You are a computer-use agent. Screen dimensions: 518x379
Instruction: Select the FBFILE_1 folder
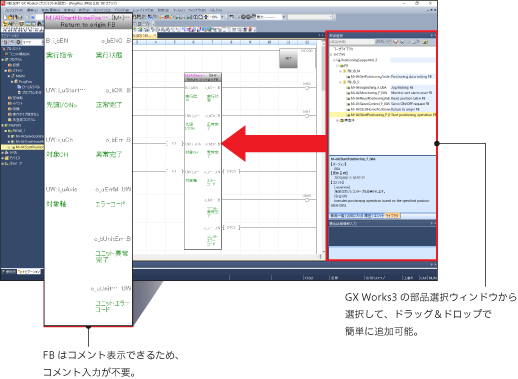(17, 131)
